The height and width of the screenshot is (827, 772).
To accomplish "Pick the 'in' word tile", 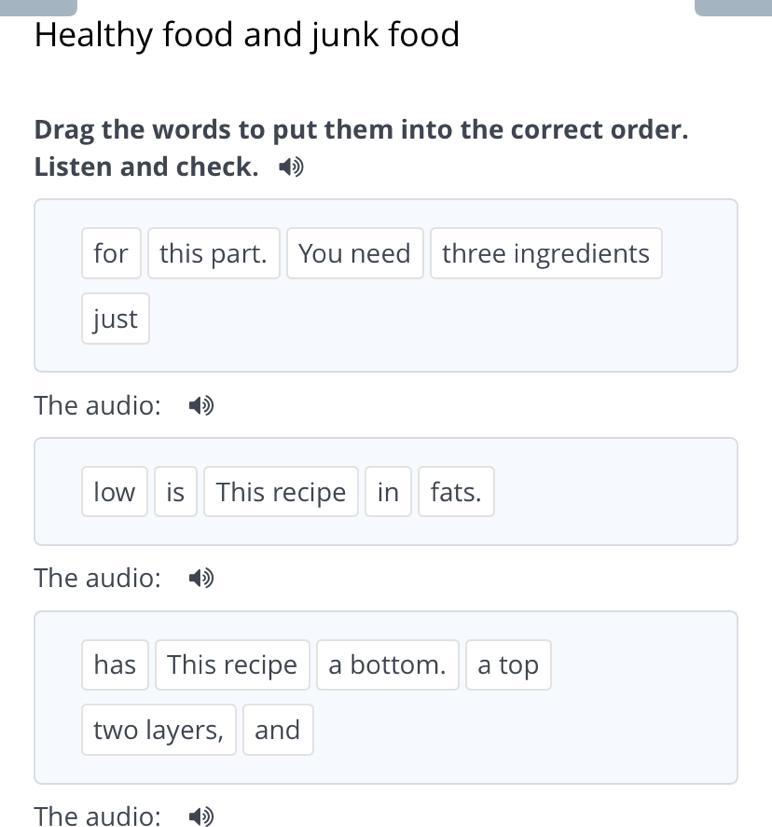I will click(388, 492).
